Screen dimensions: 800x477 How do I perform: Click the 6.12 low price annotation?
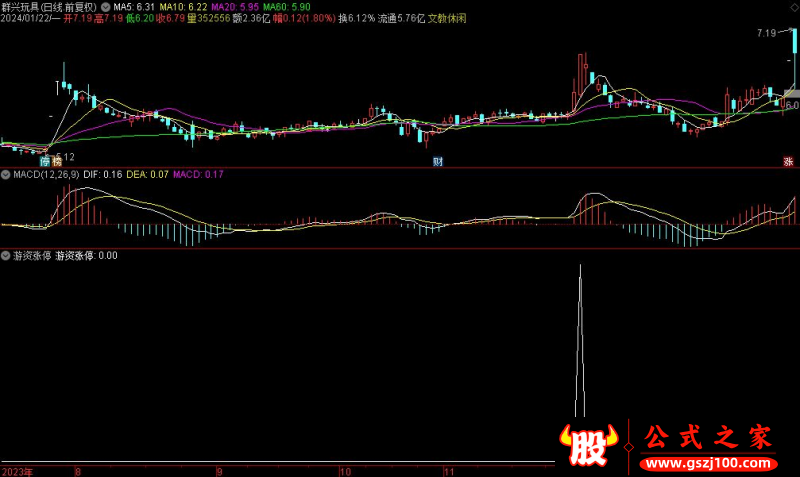[x=63, y=155]
